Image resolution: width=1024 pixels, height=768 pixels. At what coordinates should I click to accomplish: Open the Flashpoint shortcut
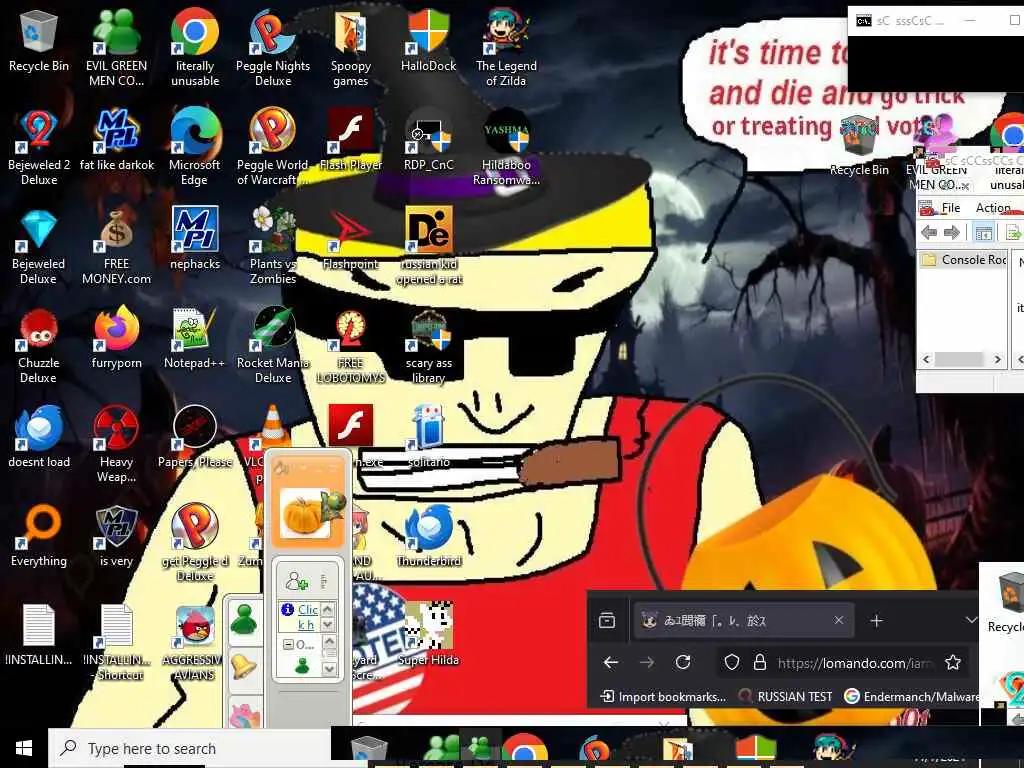coord(351,238)
